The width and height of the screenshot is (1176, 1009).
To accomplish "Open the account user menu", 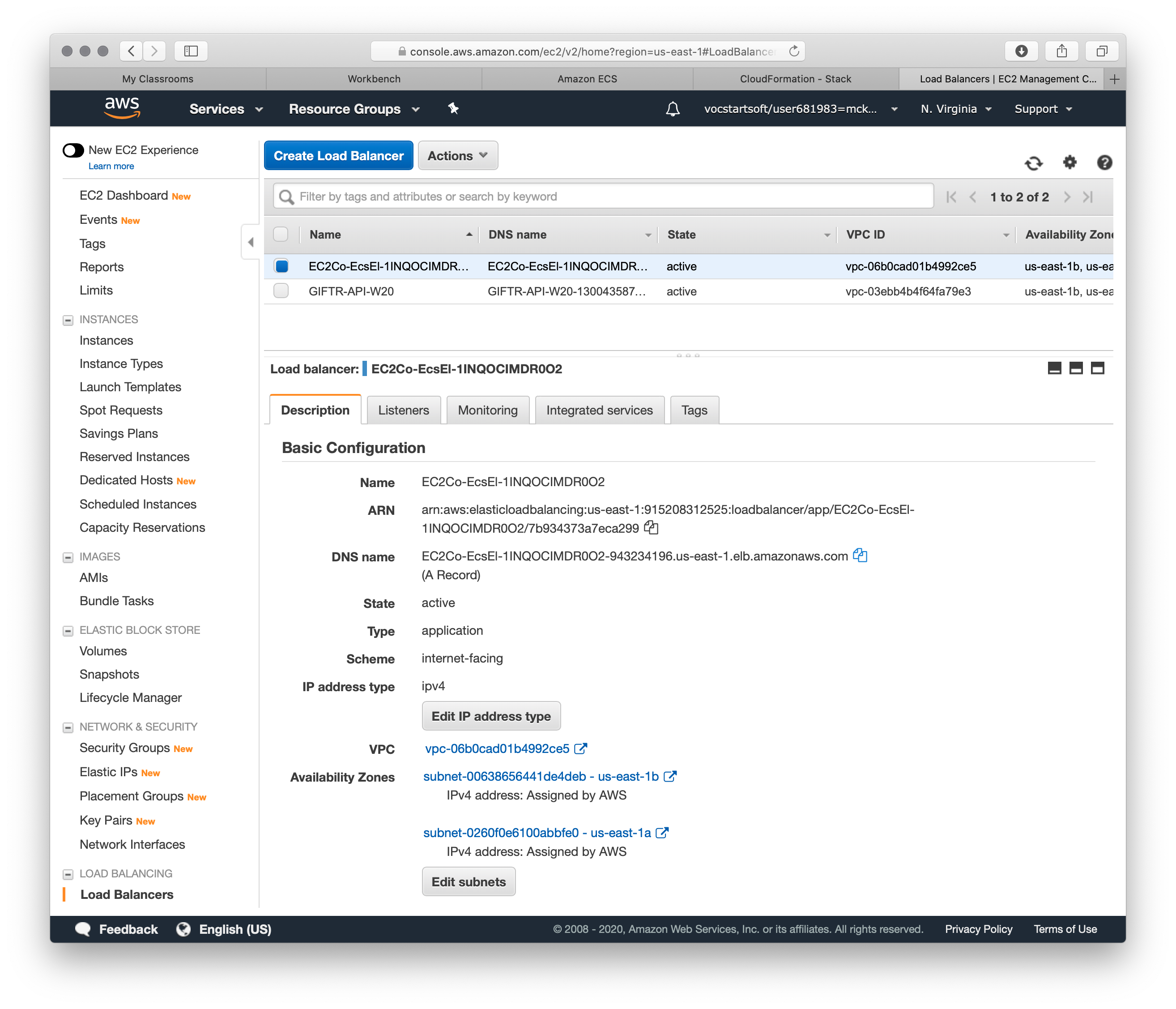I will tap(800, 109).
